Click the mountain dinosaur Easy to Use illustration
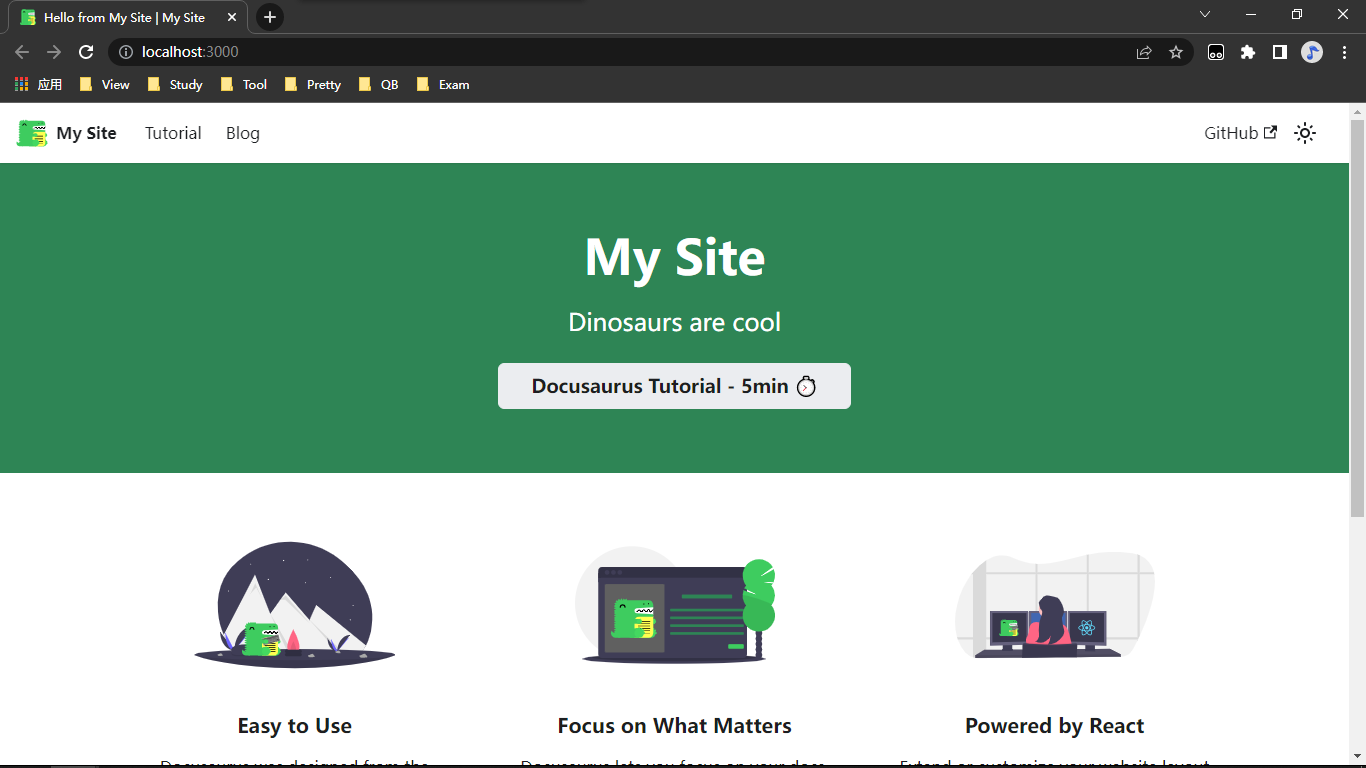Screen dimensions: 1366x768 295,605
